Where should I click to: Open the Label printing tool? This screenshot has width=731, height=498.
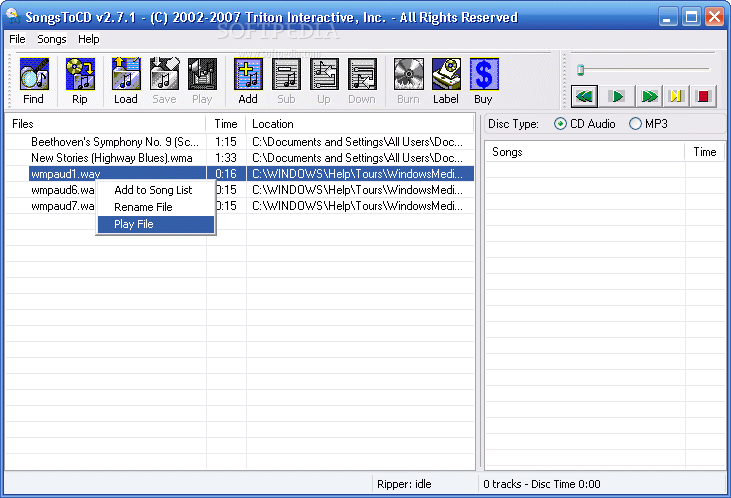click(x=446, y=81)
